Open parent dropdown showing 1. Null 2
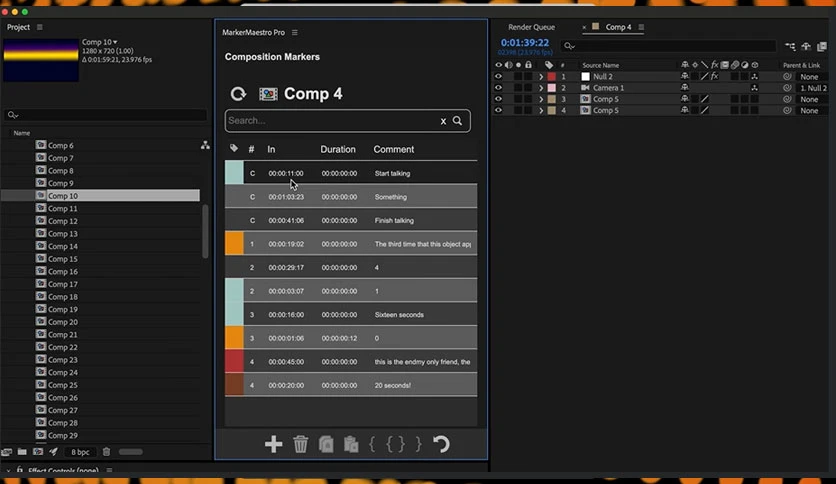This screenshot has height=484, width=836. click(x=812, y=88)
